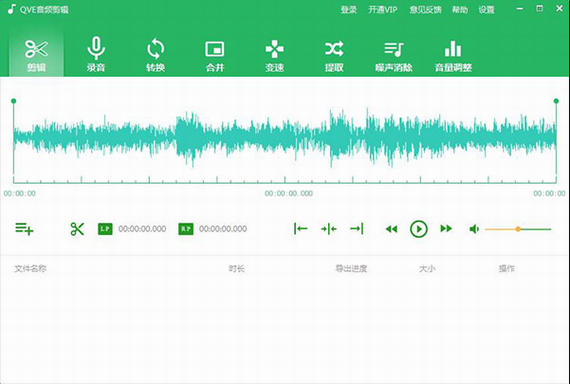Click the right point time field
Screen dimensions: 570x384
click(223, 229)
